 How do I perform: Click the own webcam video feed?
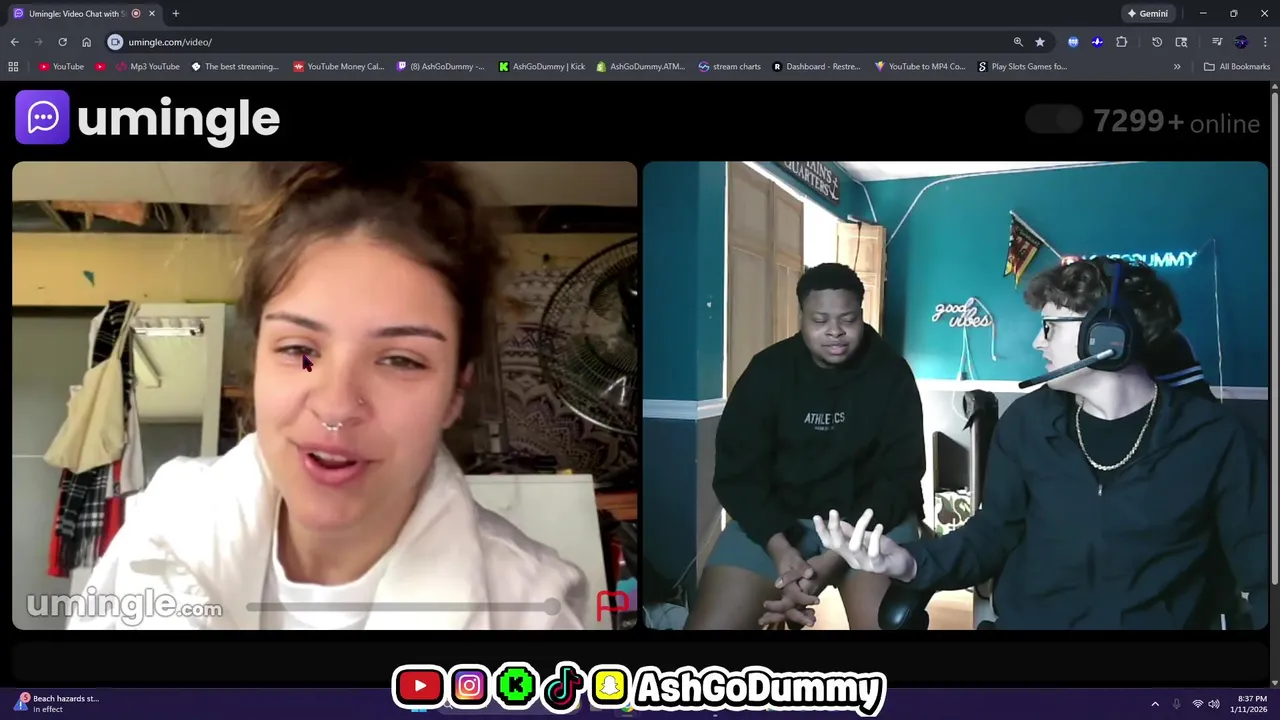pos(955,396)
